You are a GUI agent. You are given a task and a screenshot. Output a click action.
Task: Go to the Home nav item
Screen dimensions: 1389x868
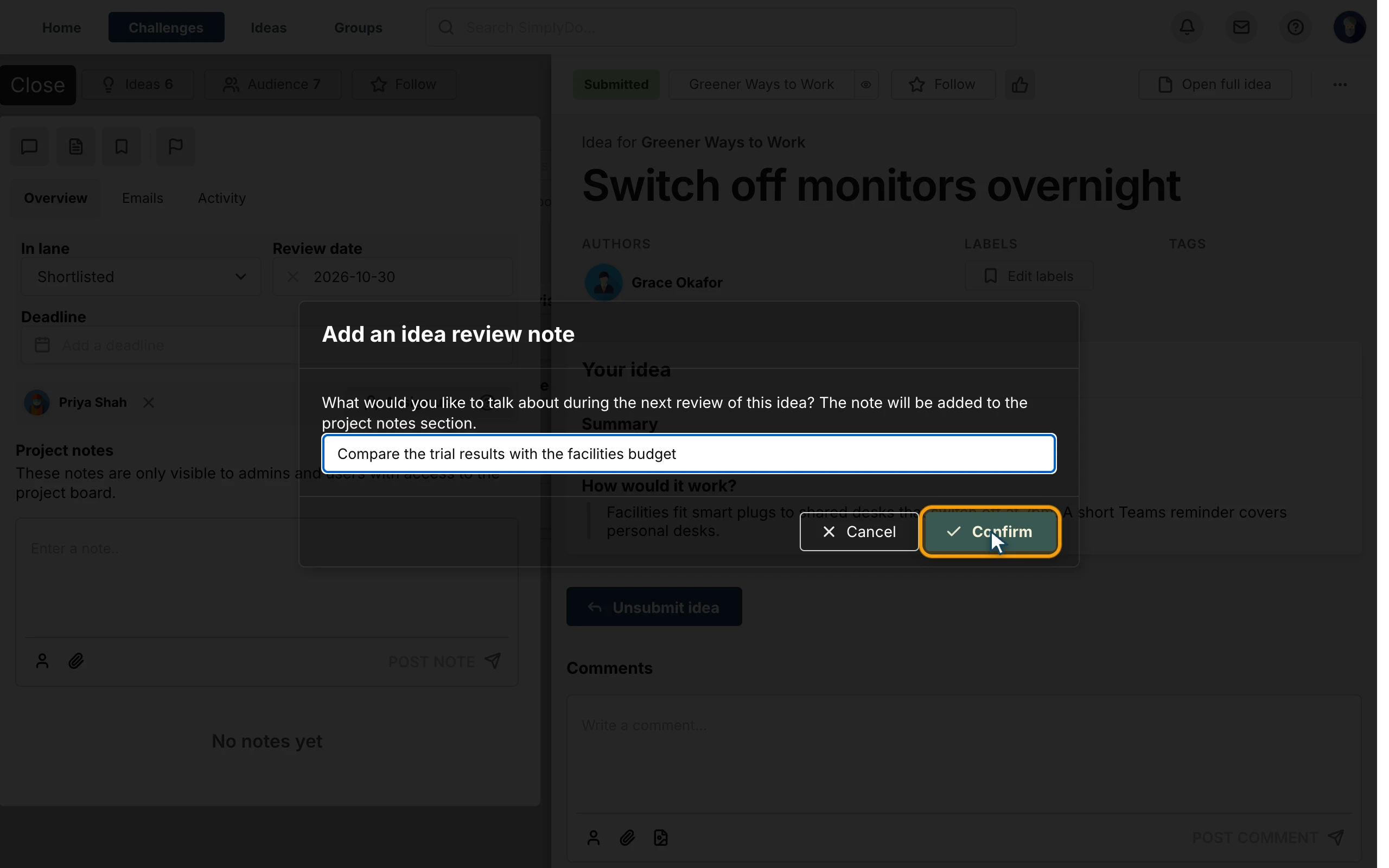point(61,27)
